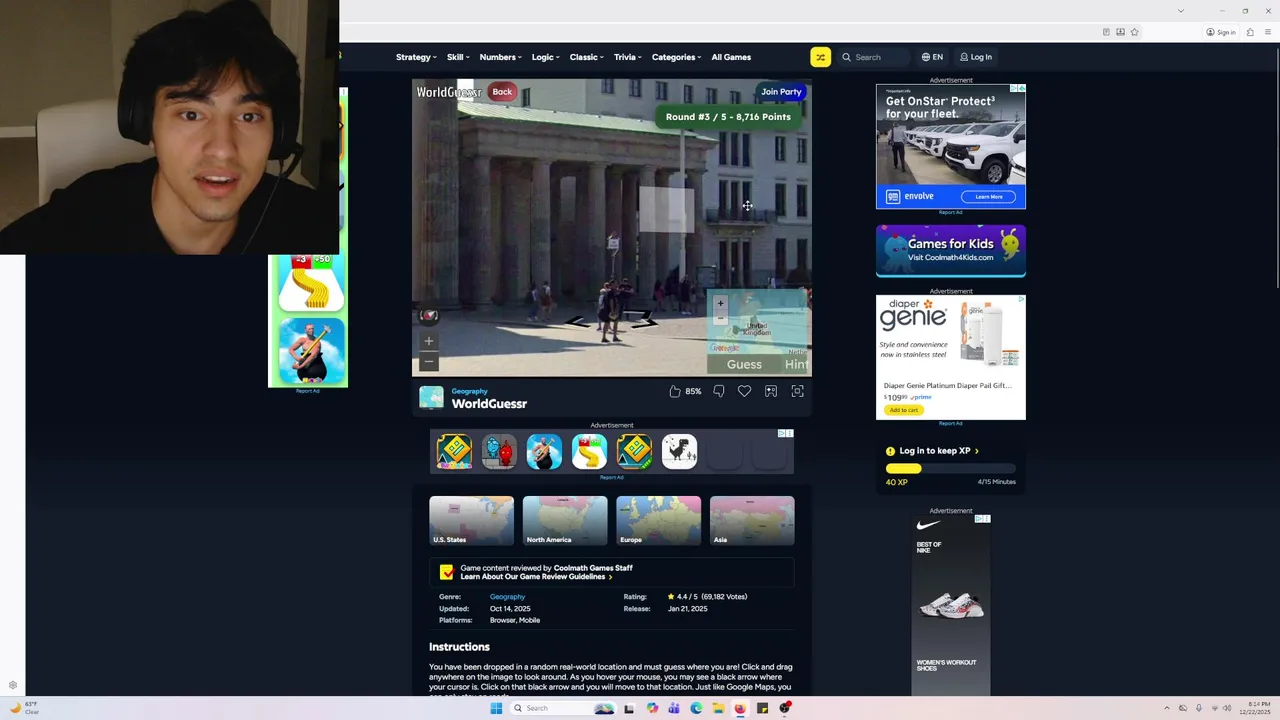Click the WorldGuessr game thumbnail icon
The width and height of the screenshot is (1280, 720).
click(431, 398)
